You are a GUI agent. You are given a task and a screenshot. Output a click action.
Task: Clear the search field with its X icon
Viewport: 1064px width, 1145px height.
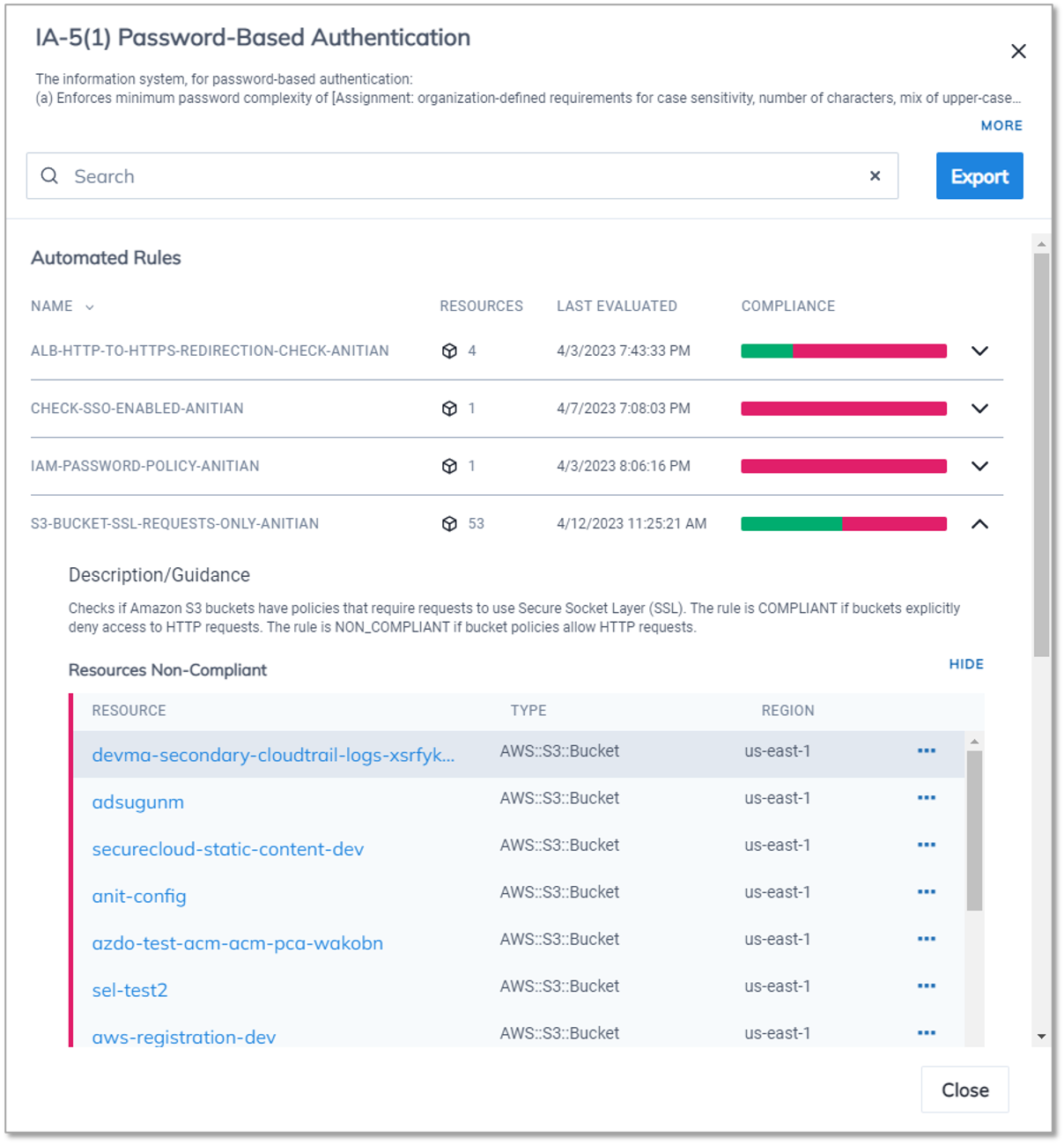[875, 176]
